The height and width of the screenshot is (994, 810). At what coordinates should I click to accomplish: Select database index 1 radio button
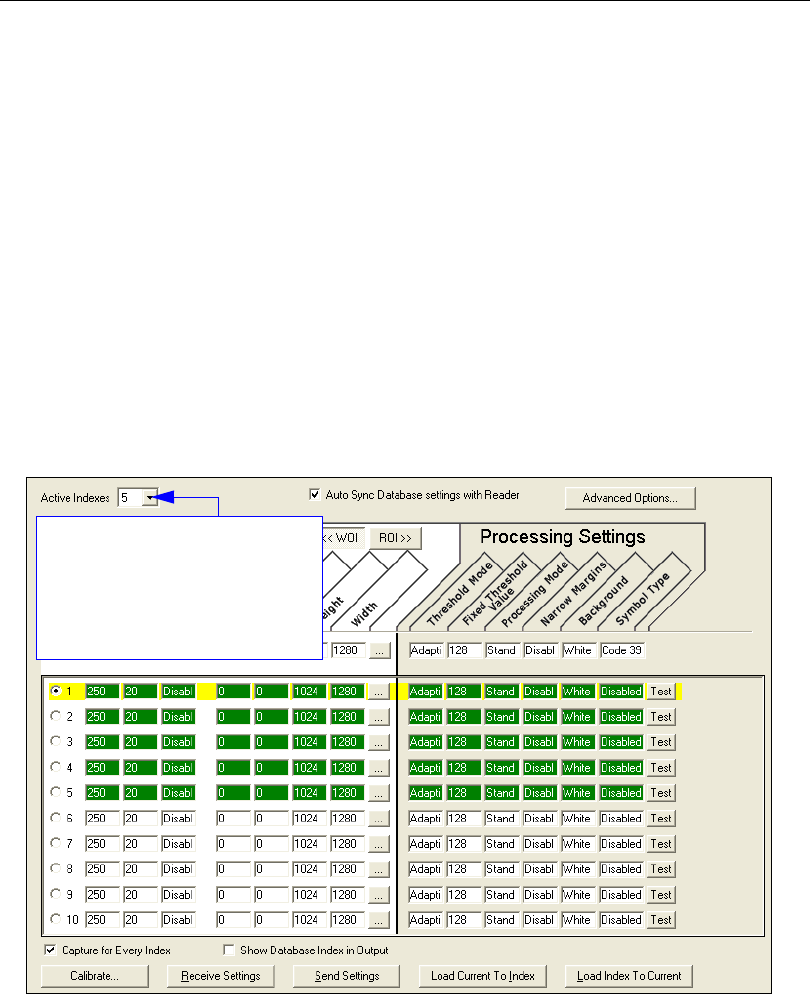coord(56,691)
